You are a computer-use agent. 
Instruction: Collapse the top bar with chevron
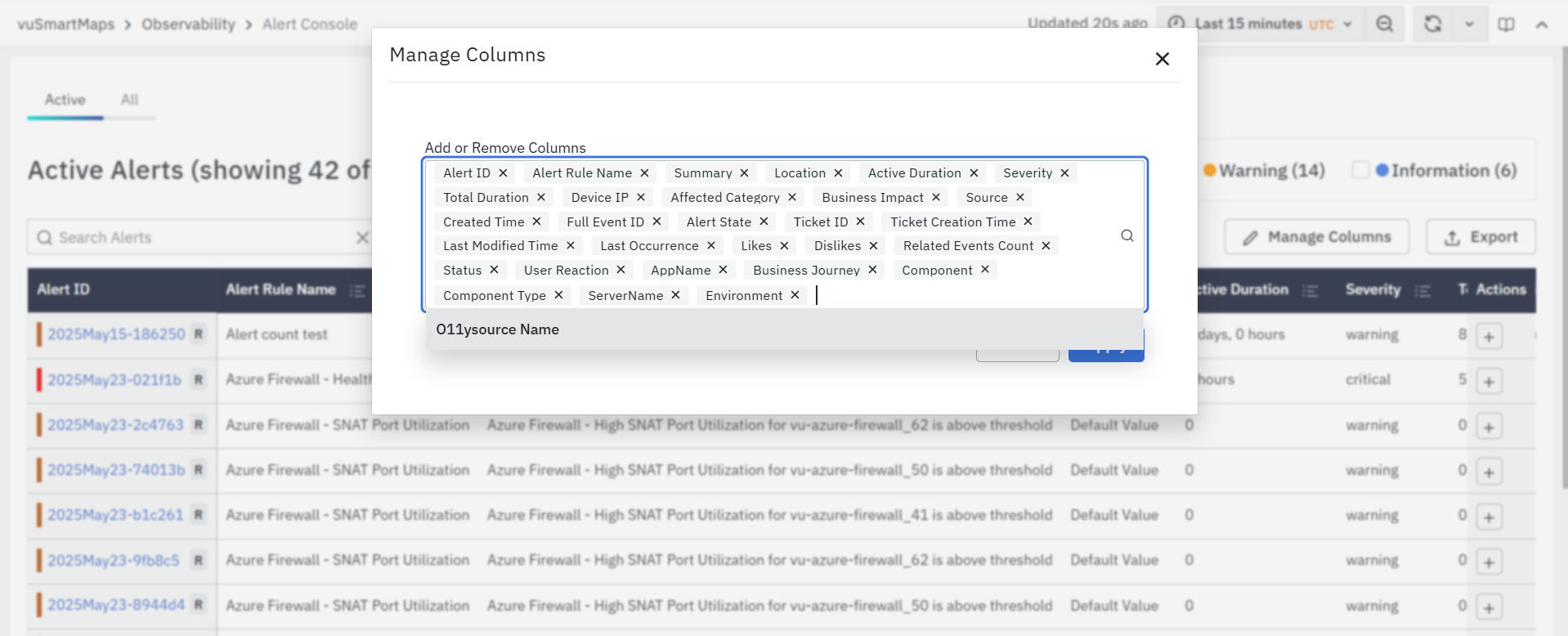1542,25
